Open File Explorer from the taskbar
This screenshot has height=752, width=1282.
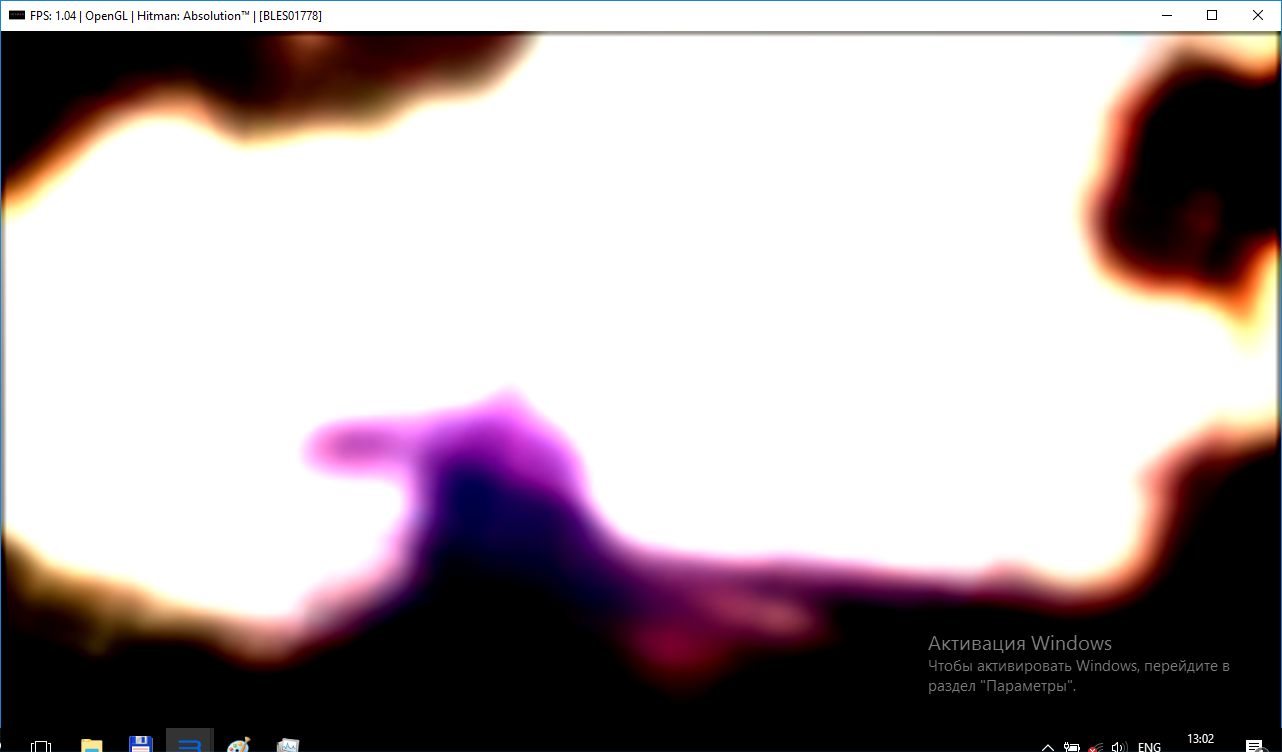(x=92, y=745)
